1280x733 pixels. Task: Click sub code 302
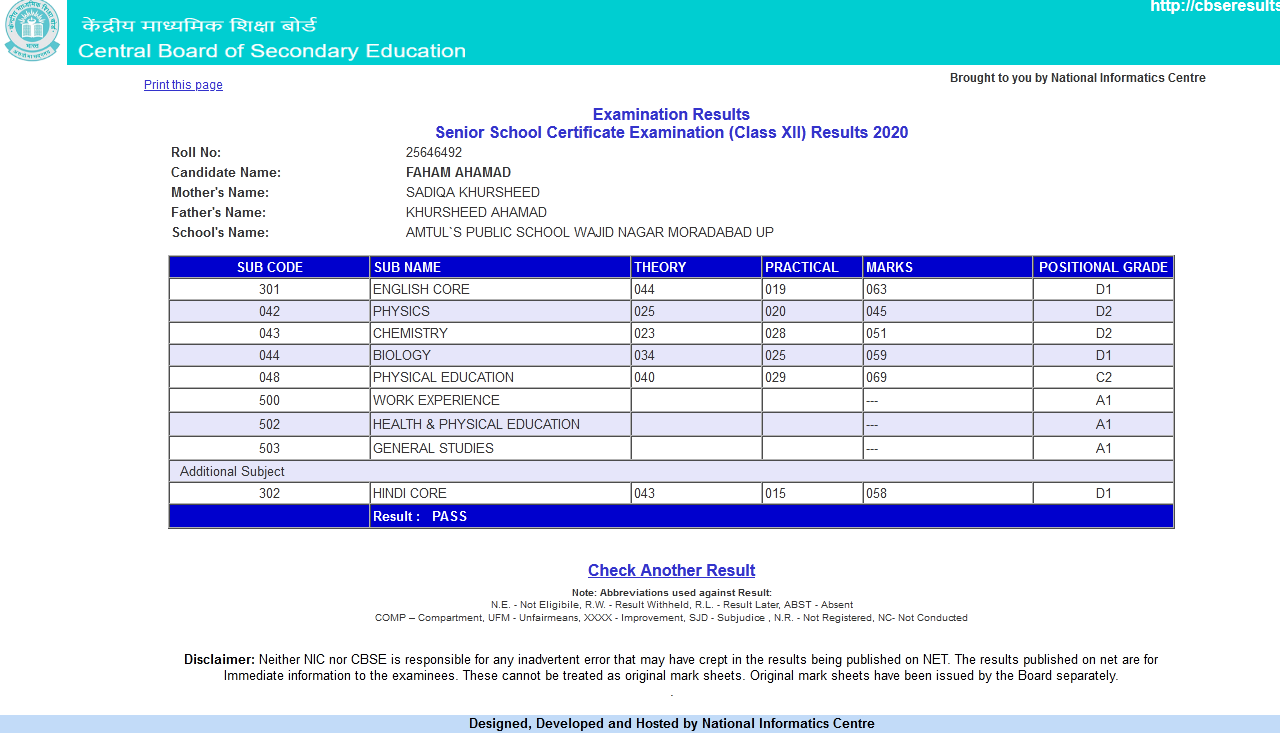[x=270, y=493]
